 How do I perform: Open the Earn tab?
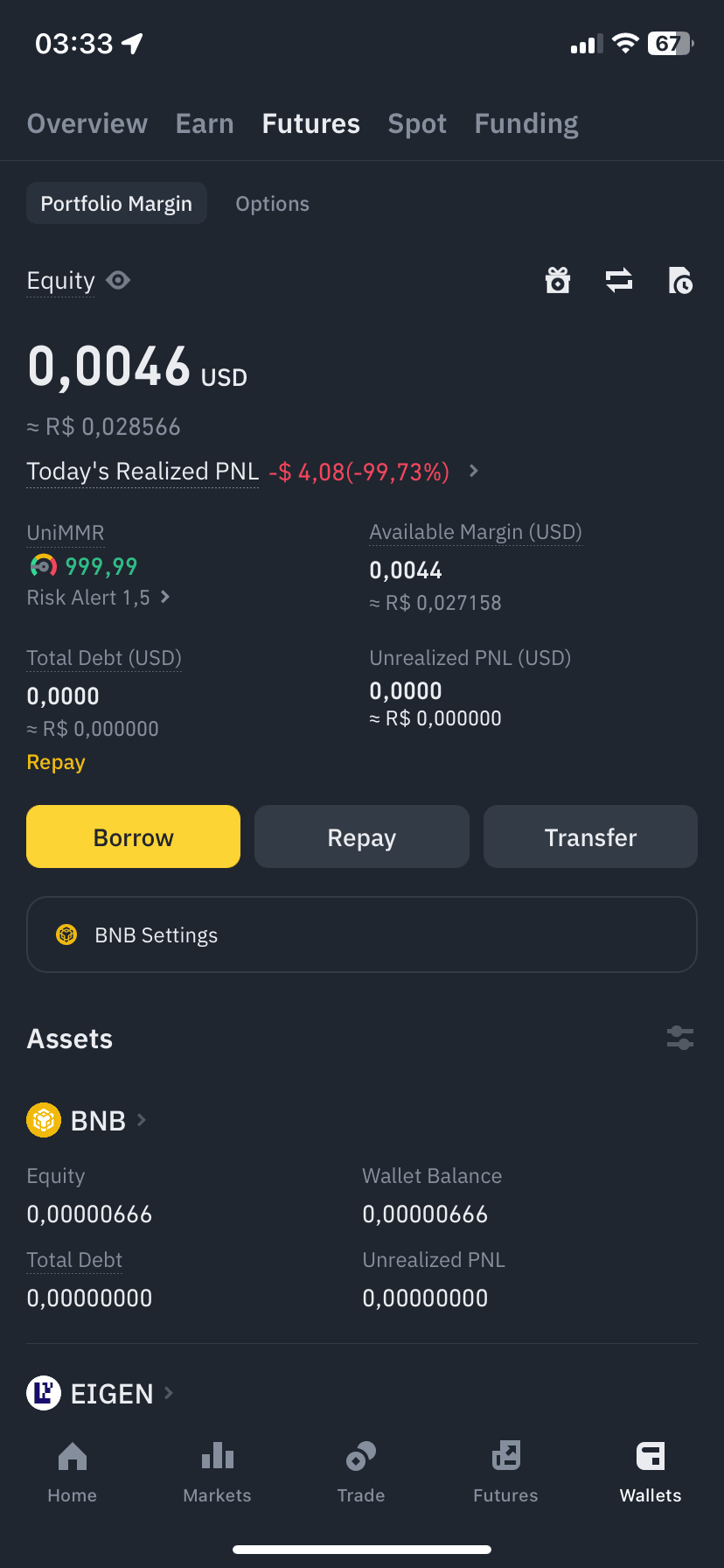pos(205,124)
